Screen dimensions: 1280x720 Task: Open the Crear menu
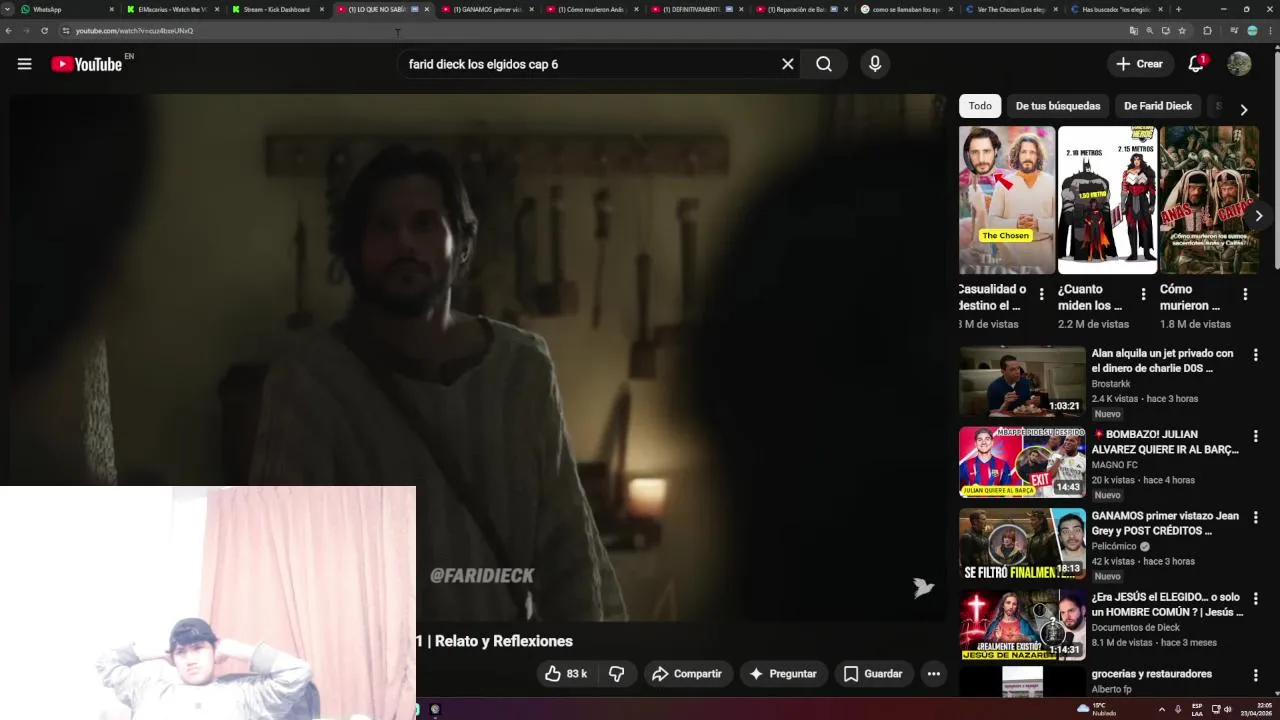[x=1140, y=64]
